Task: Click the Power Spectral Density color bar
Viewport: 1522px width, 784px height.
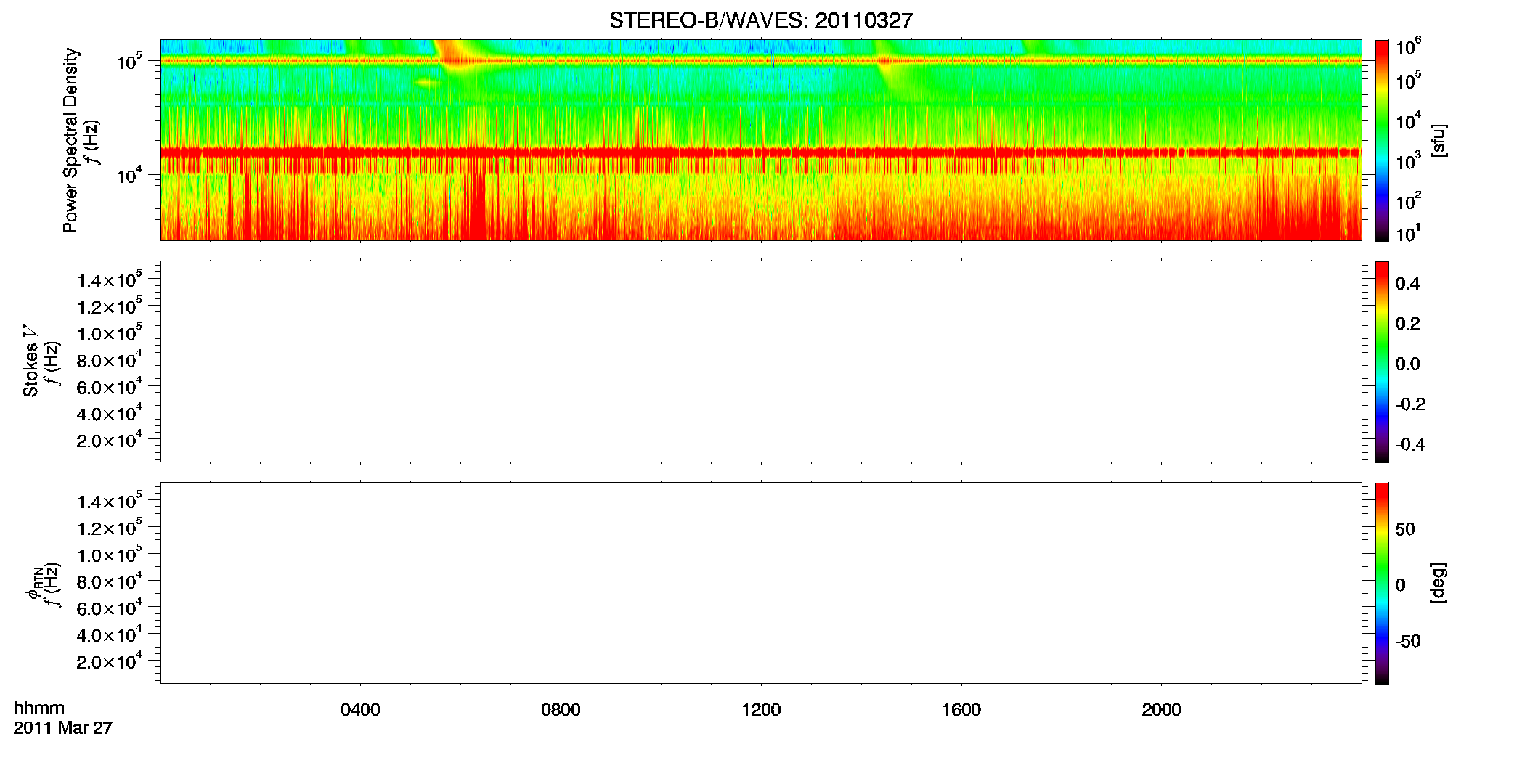Action: tap(1381, 140)
